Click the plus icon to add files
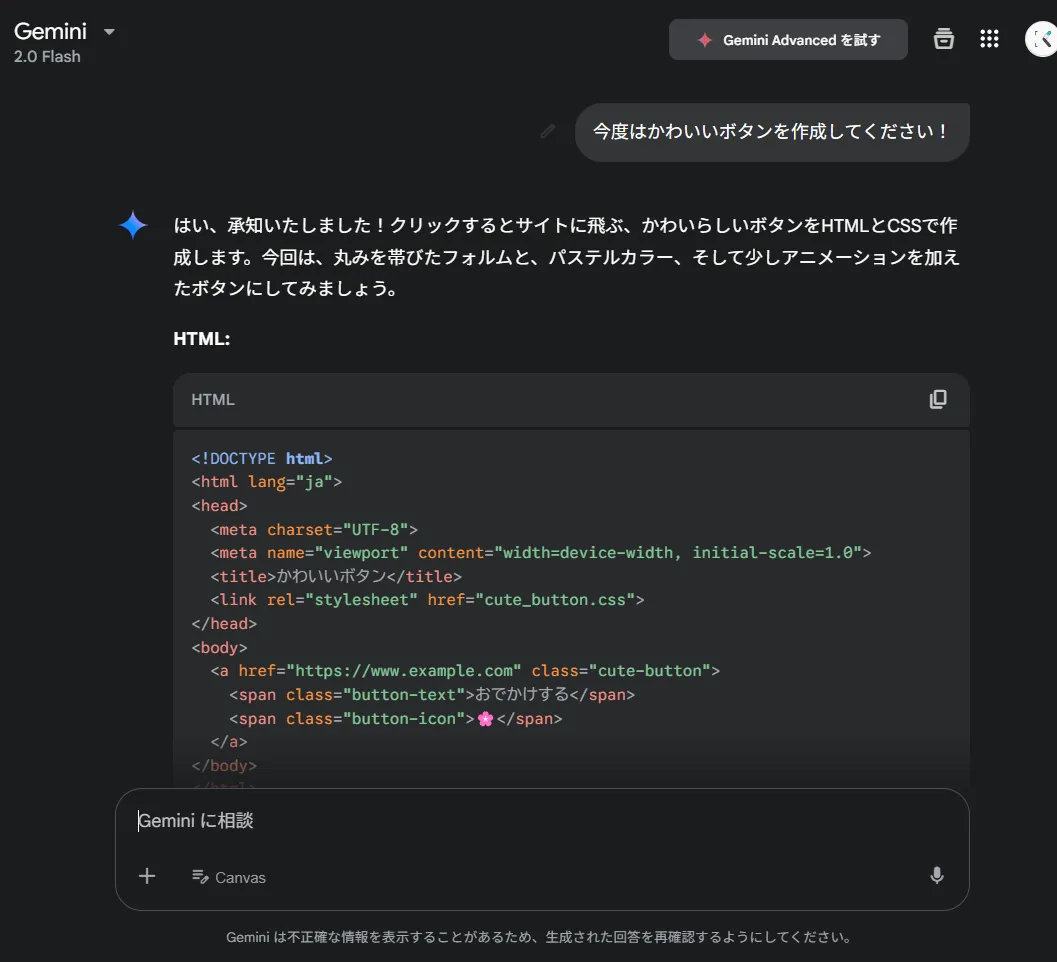This screenshot has width=1057, height=962. tap(147, 876)
